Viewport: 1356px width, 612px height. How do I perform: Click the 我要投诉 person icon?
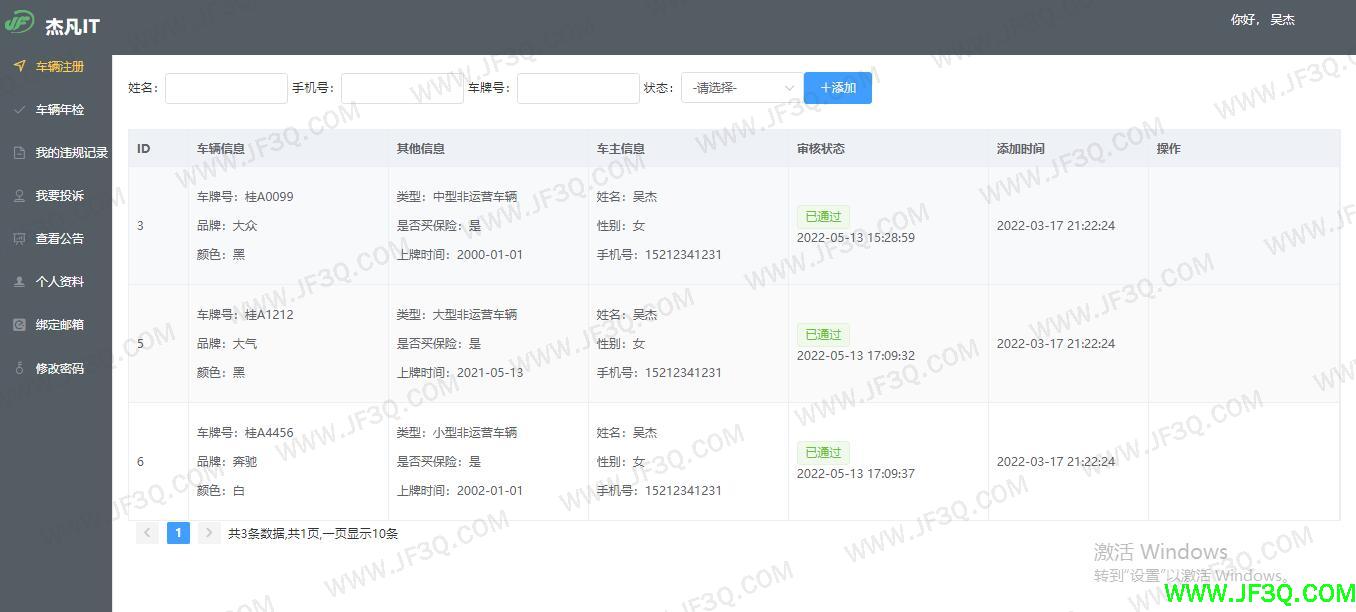[x=19, y=196]
